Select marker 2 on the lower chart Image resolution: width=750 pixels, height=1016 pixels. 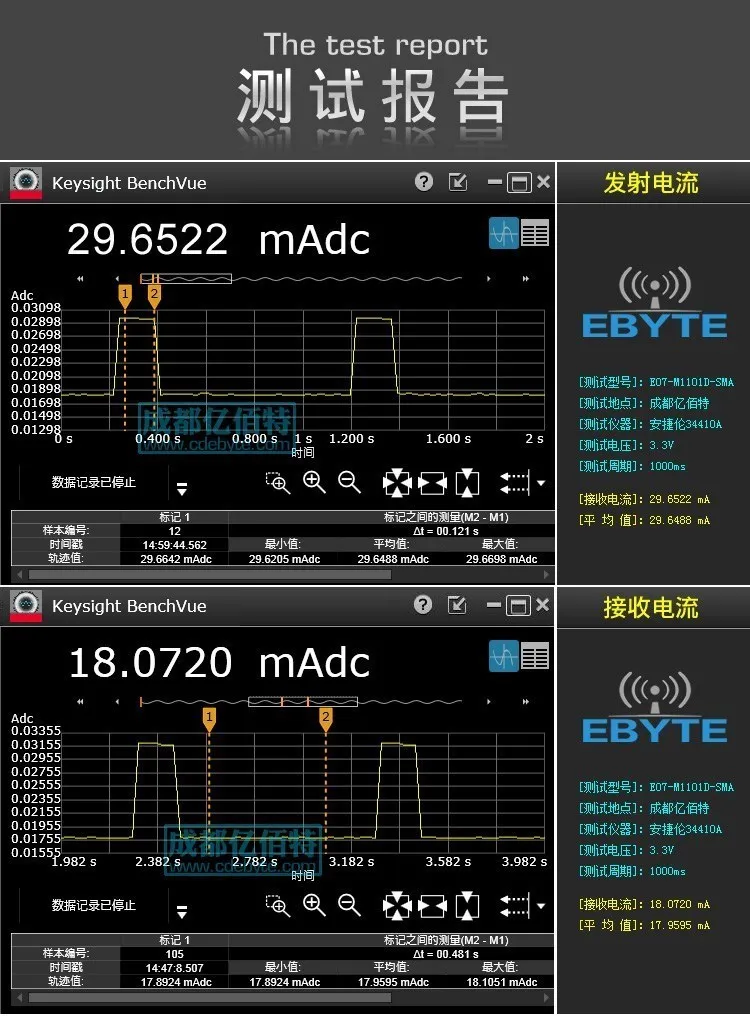click(x=325, y=717)
